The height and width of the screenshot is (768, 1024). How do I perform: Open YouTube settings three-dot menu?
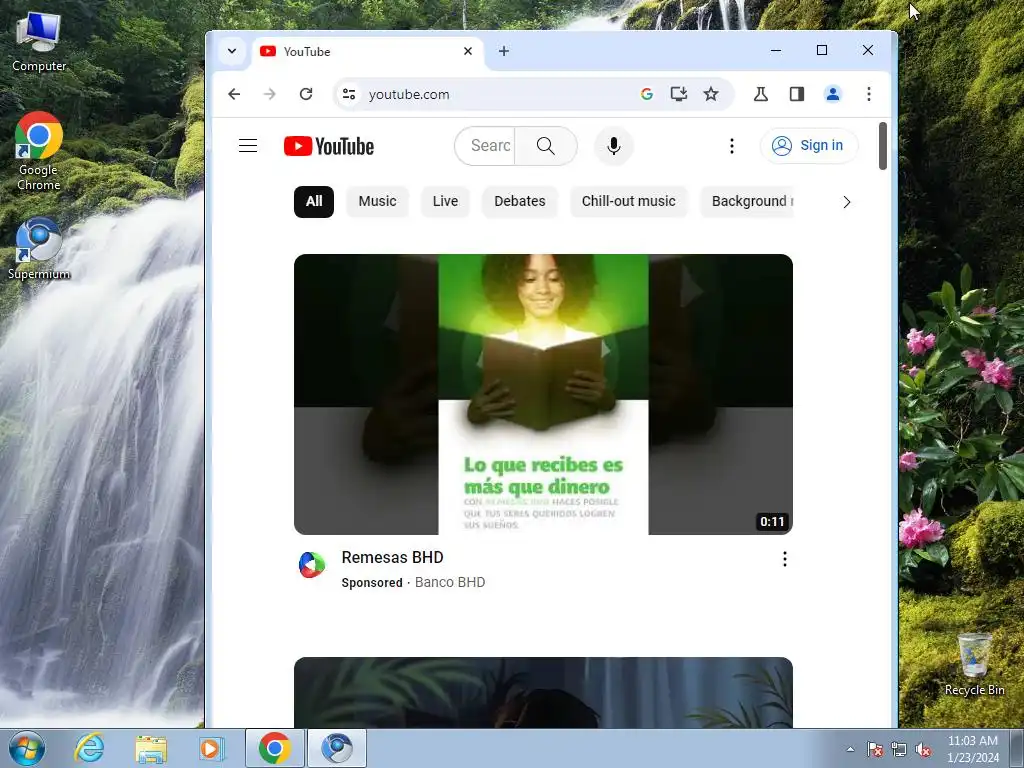point(731,146)
